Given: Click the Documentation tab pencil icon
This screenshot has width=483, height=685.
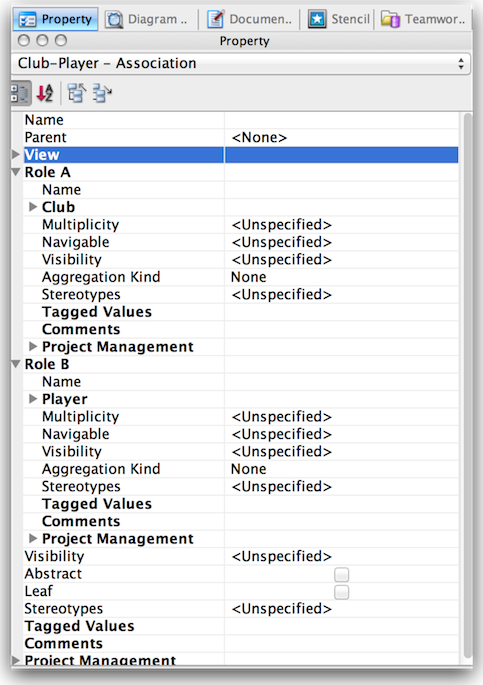Looking at the screenshot, I should tap(215, 20).
